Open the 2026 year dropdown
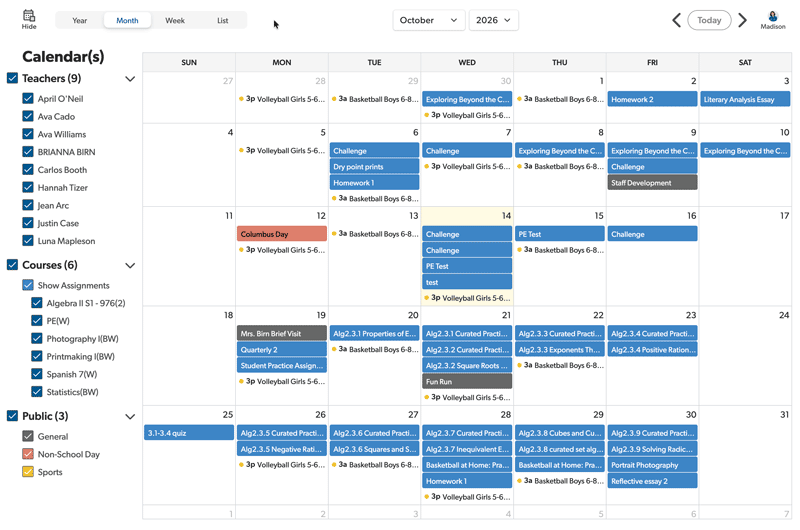Screen dimensions: 800x530 click(493, 20)
